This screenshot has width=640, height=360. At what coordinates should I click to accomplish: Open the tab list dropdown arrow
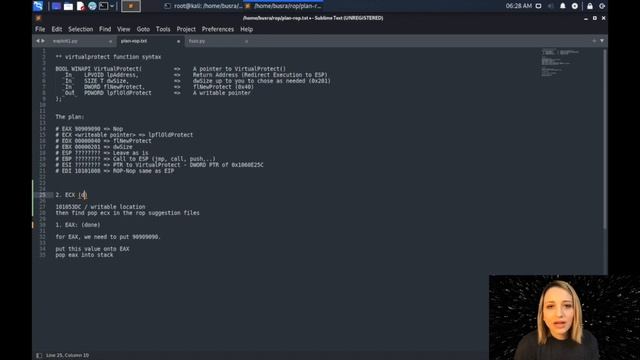[602, 41]
